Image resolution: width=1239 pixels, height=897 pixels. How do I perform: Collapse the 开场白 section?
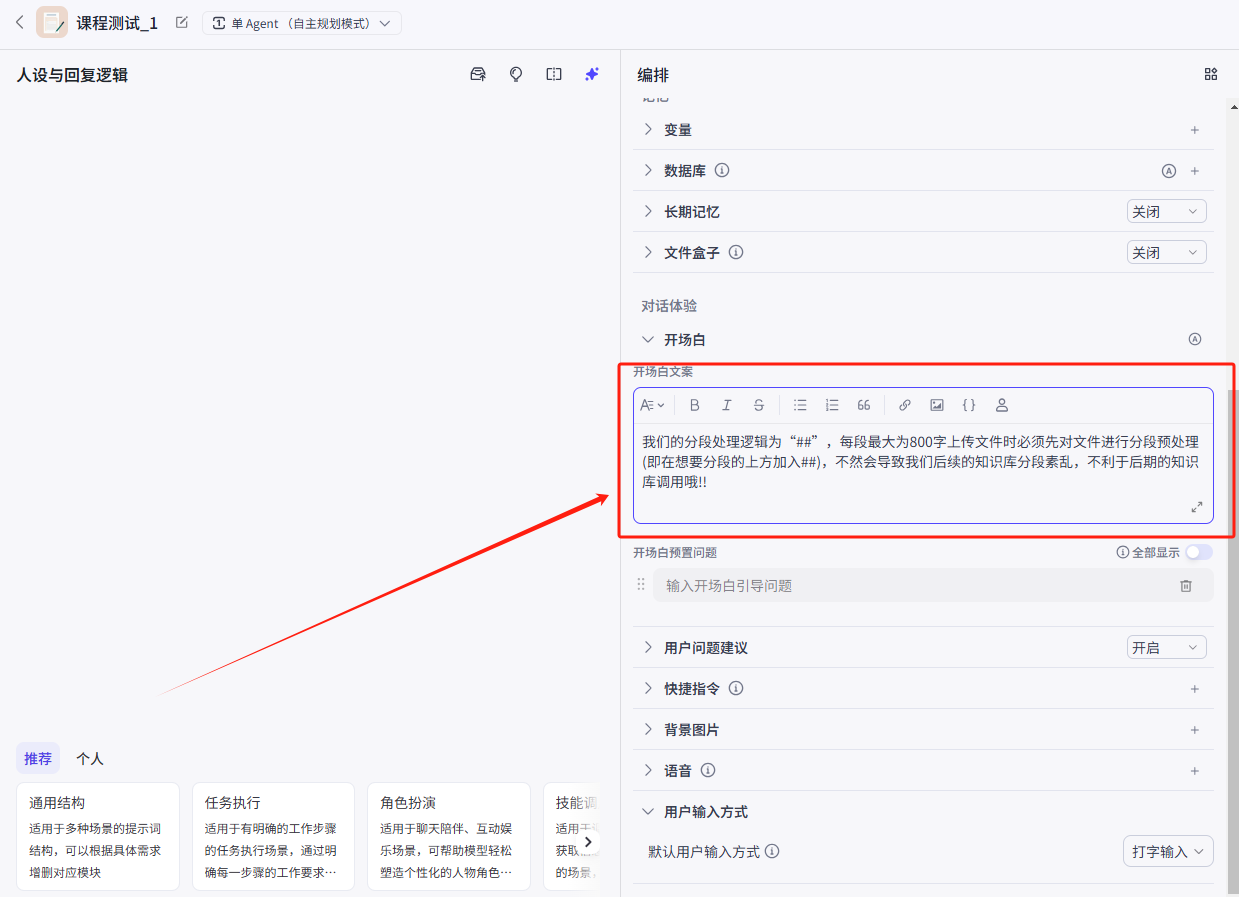pyautogui.click(x=648, y=340)
